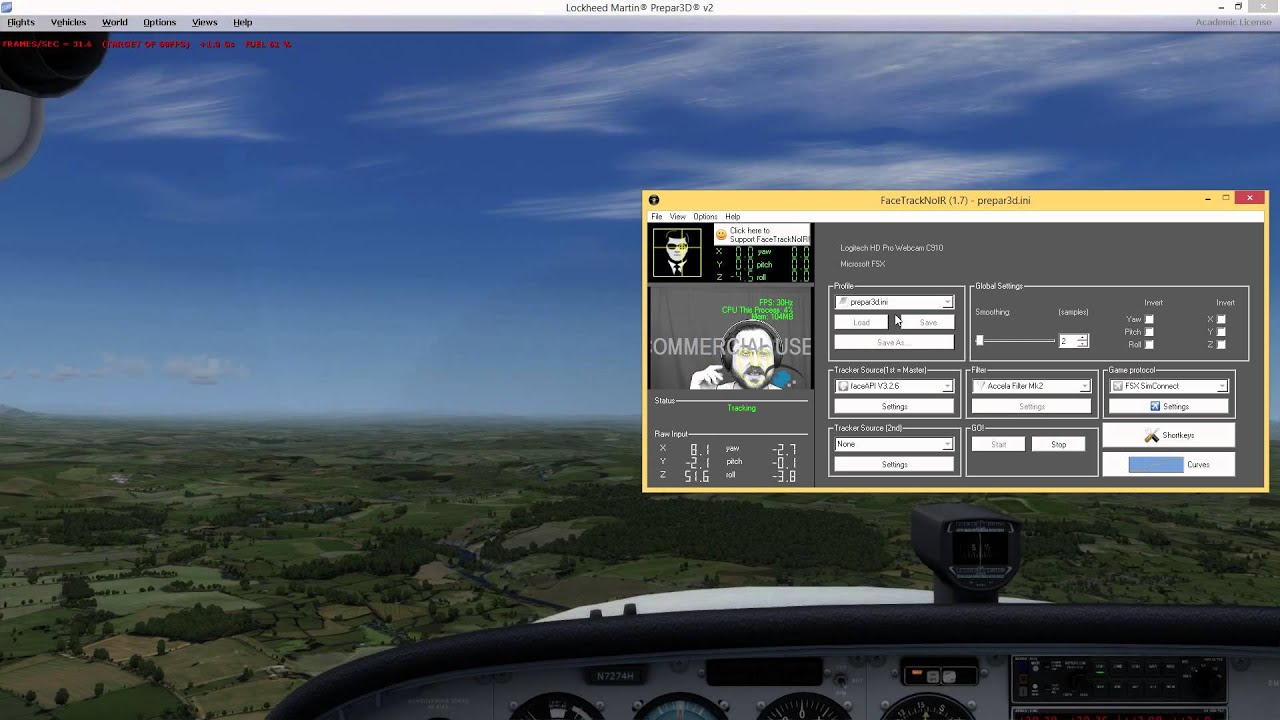Click the webcam tracking video preview

point(730,338)
